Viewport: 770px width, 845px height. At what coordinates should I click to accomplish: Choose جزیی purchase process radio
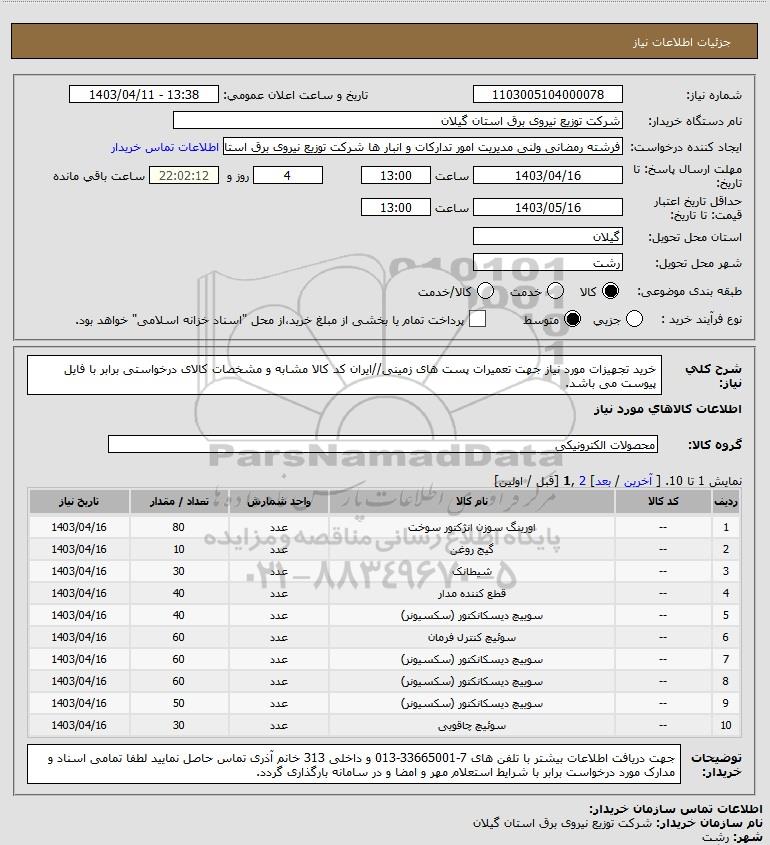coord(634,320)
